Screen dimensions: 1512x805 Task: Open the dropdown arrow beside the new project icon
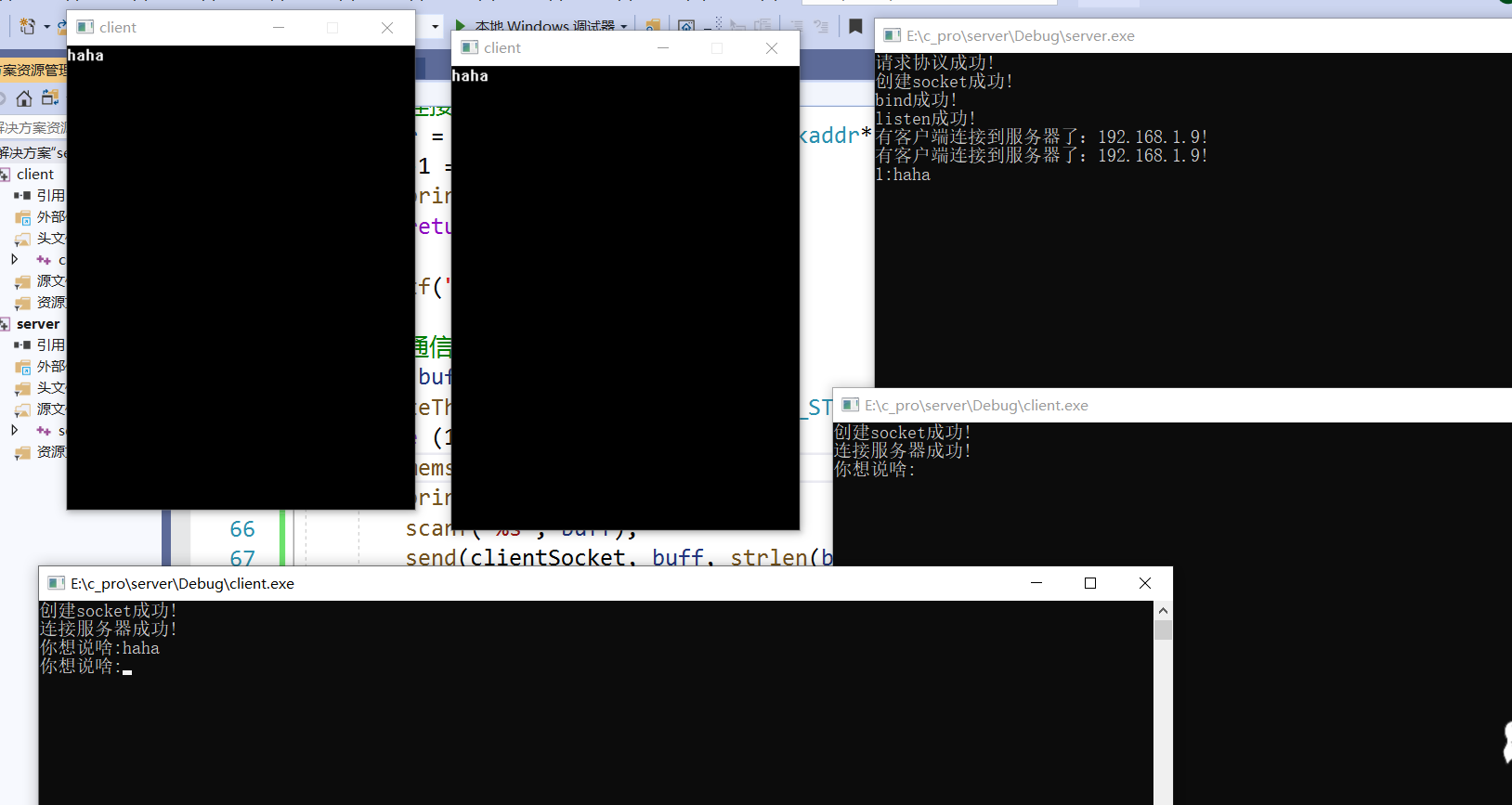(46, 27)
